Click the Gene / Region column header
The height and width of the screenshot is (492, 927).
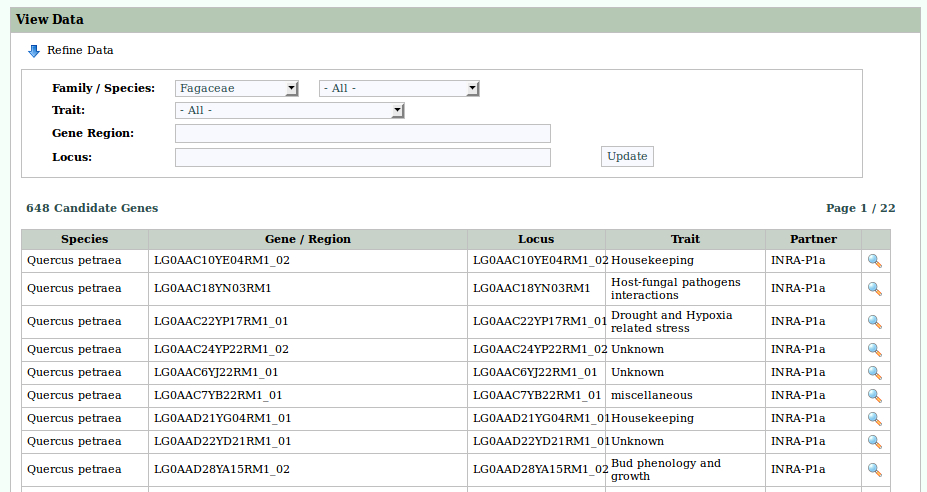(x=308, y=239)
